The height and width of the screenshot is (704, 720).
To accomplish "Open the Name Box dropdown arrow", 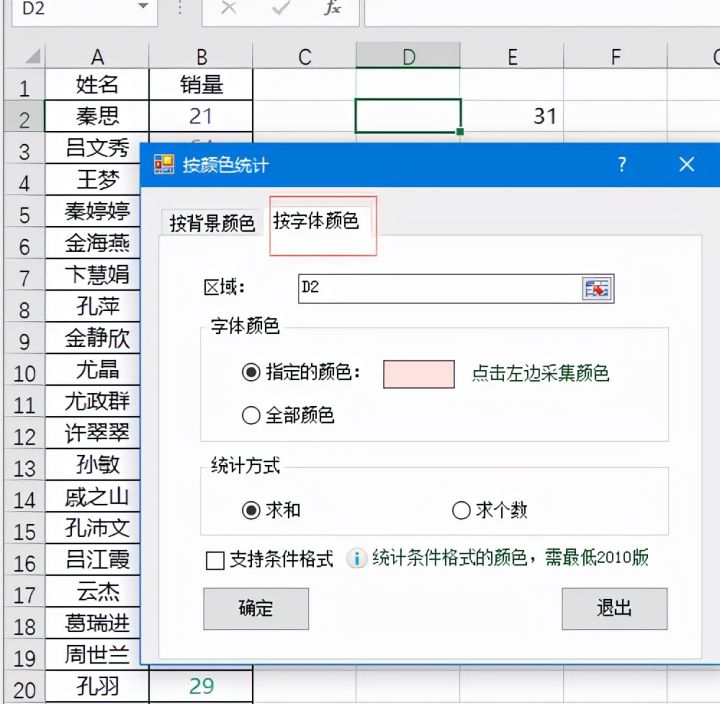I will point(143,6).
